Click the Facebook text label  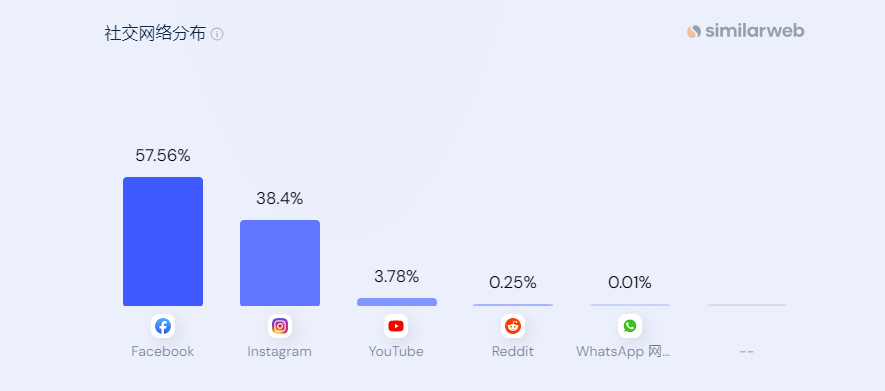pos(163,352)
